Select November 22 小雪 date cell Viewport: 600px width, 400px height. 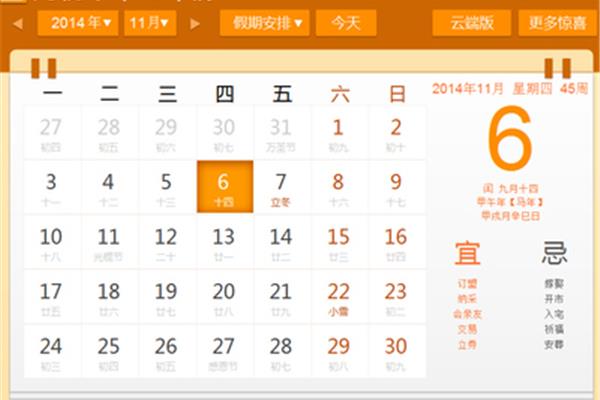pyautogui.click(x=339, y=297)
